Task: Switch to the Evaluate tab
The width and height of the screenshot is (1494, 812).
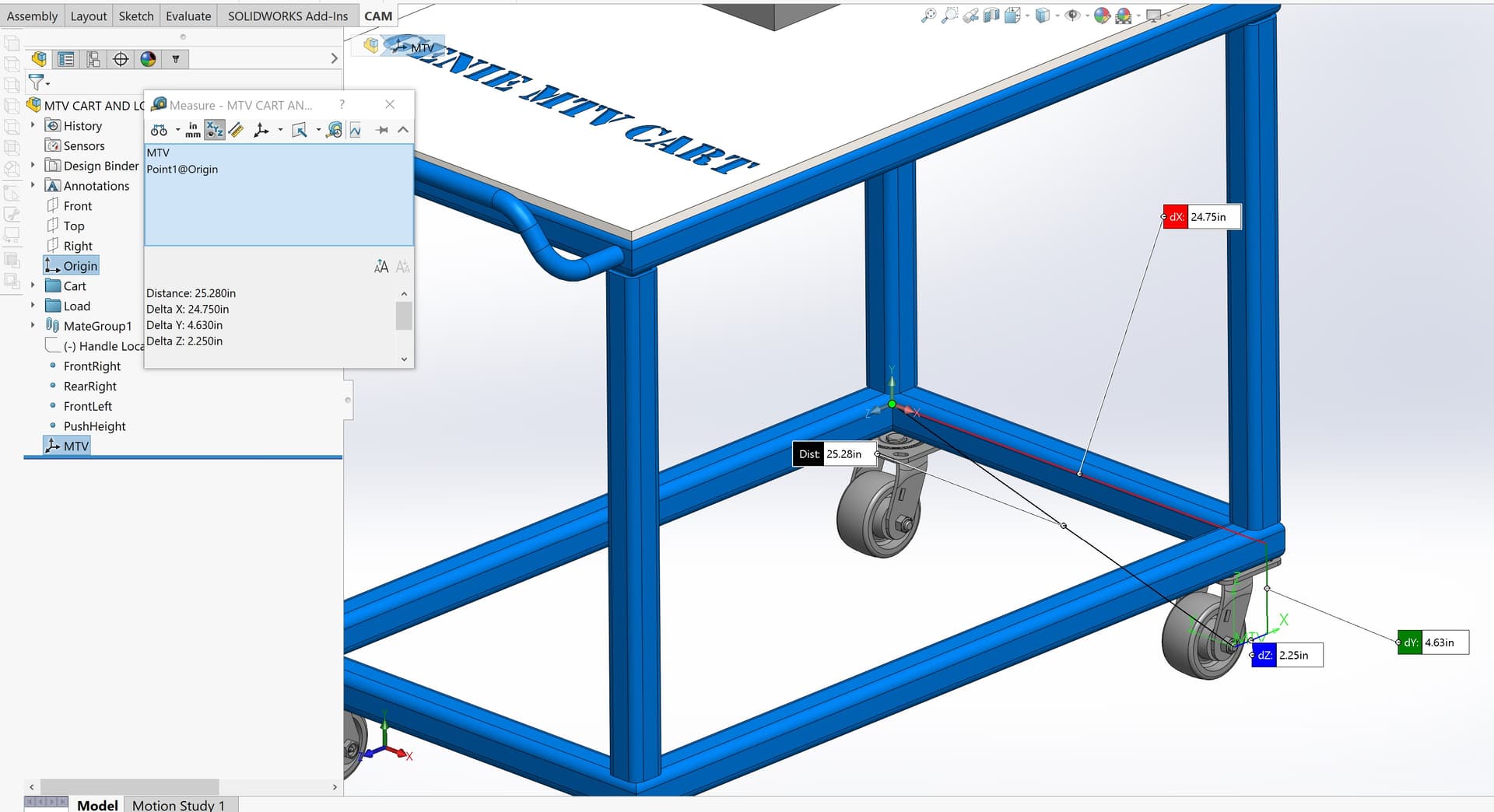Action: (188, 16)
